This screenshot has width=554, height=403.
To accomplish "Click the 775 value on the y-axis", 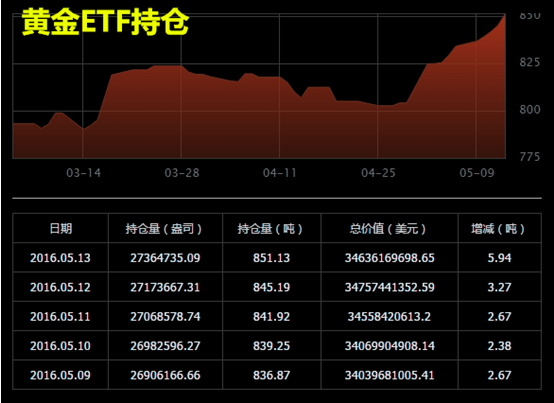I will pos(530,157).
